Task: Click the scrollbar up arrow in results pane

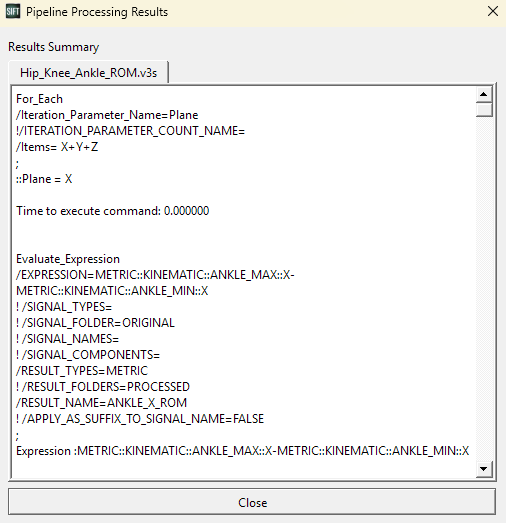Action: [x=484, y=94]
